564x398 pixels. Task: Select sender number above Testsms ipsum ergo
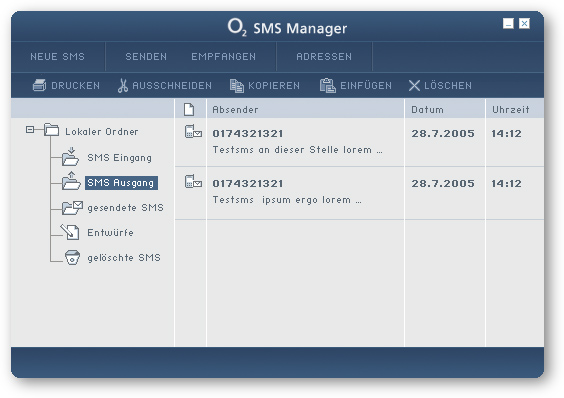248,184
